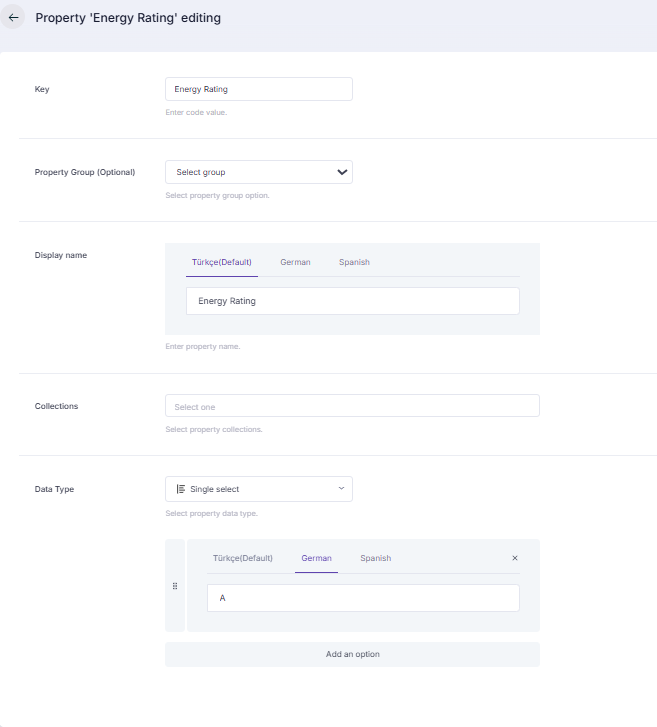Expand the Single select data type dropdown
The width and height of the screenshot is (657, 727).
coord(259,489)
